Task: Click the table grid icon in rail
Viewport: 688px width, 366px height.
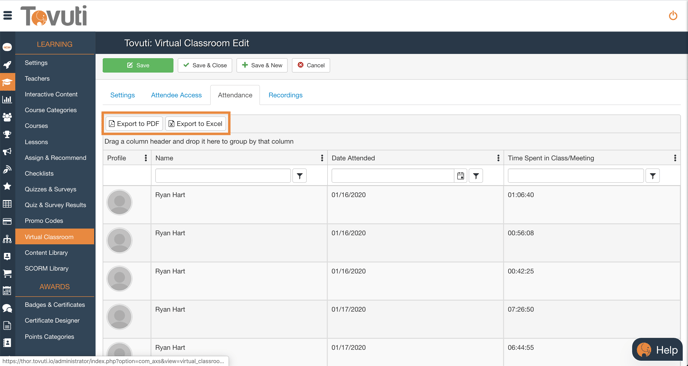Action: pos(7,204)
